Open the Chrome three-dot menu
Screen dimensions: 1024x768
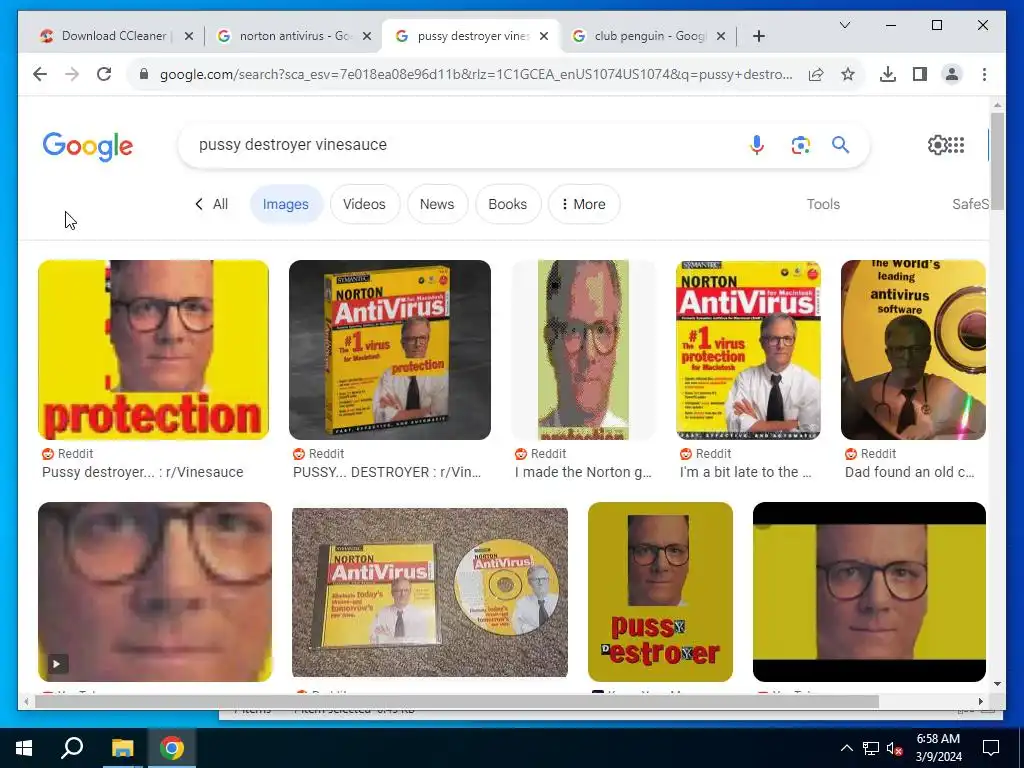pos(984,74)
